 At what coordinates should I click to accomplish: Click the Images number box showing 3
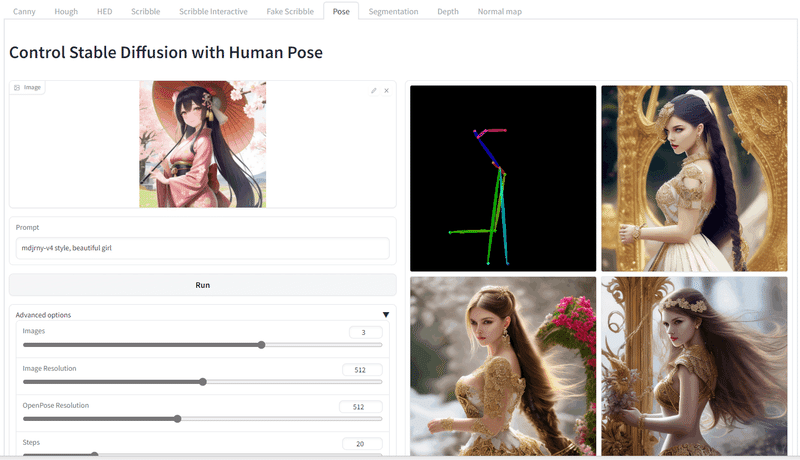(x=365, y=333)
